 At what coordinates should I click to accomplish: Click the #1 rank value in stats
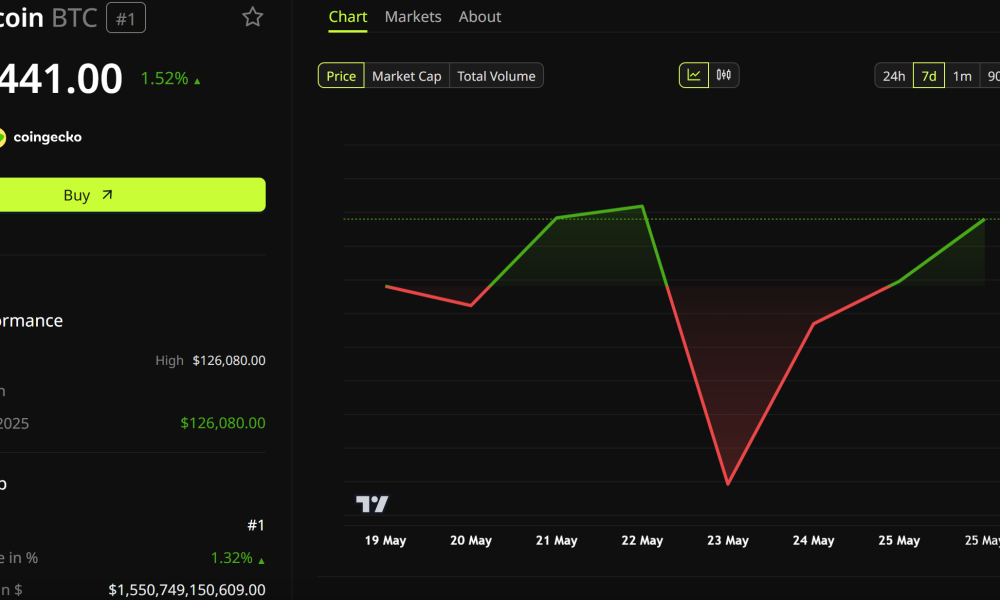point(256,525)
